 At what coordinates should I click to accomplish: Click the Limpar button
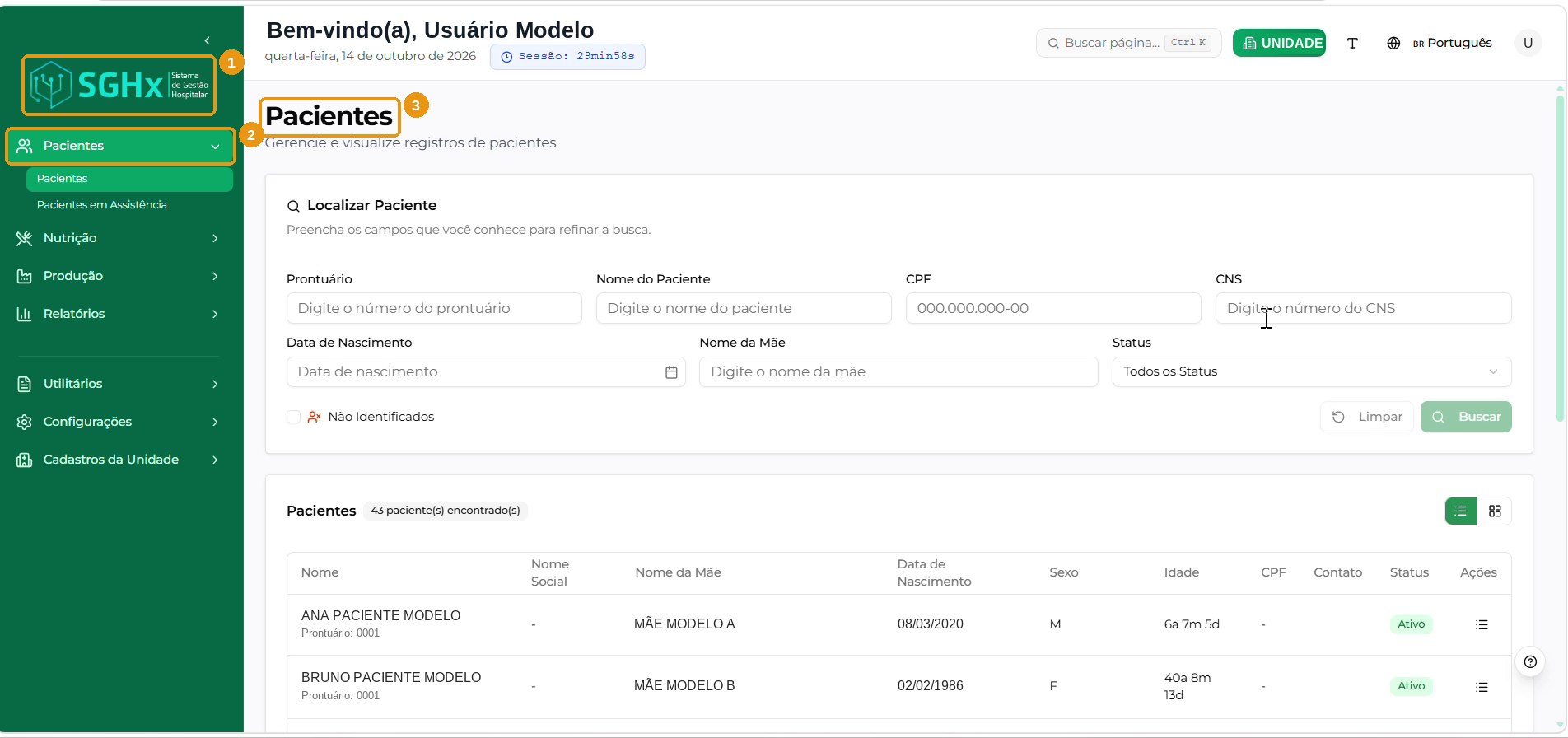click(1367, 417)
